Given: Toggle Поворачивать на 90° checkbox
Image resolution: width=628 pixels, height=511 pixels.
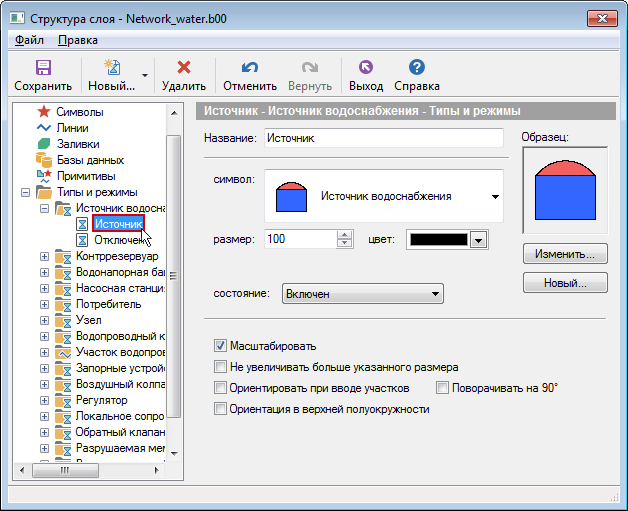Looking at the screenshot, I should point(443,388).
